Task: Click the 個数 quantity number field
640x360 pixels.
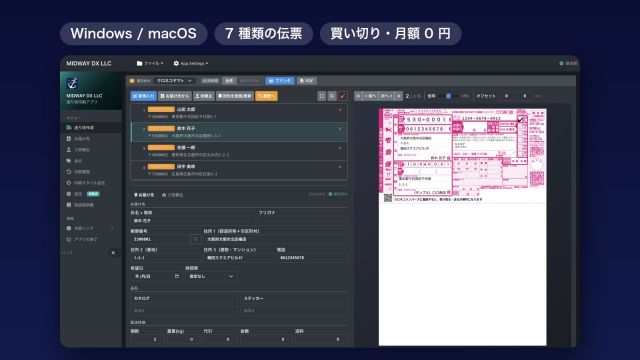Action: 147,340
